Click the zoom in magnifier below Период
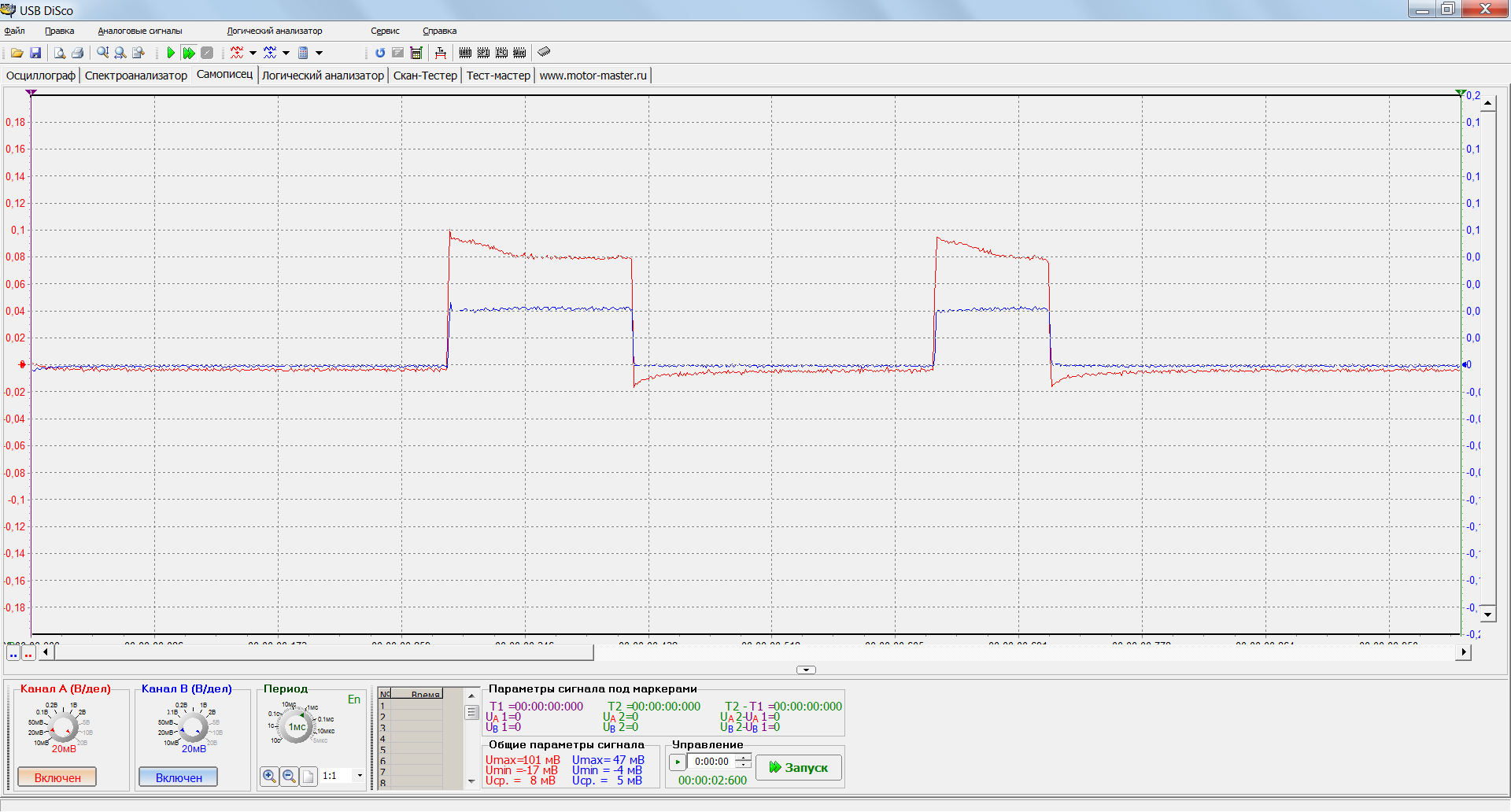This screenshot has height=812, width=1511. pyautogui.click(x=269, y=777)
